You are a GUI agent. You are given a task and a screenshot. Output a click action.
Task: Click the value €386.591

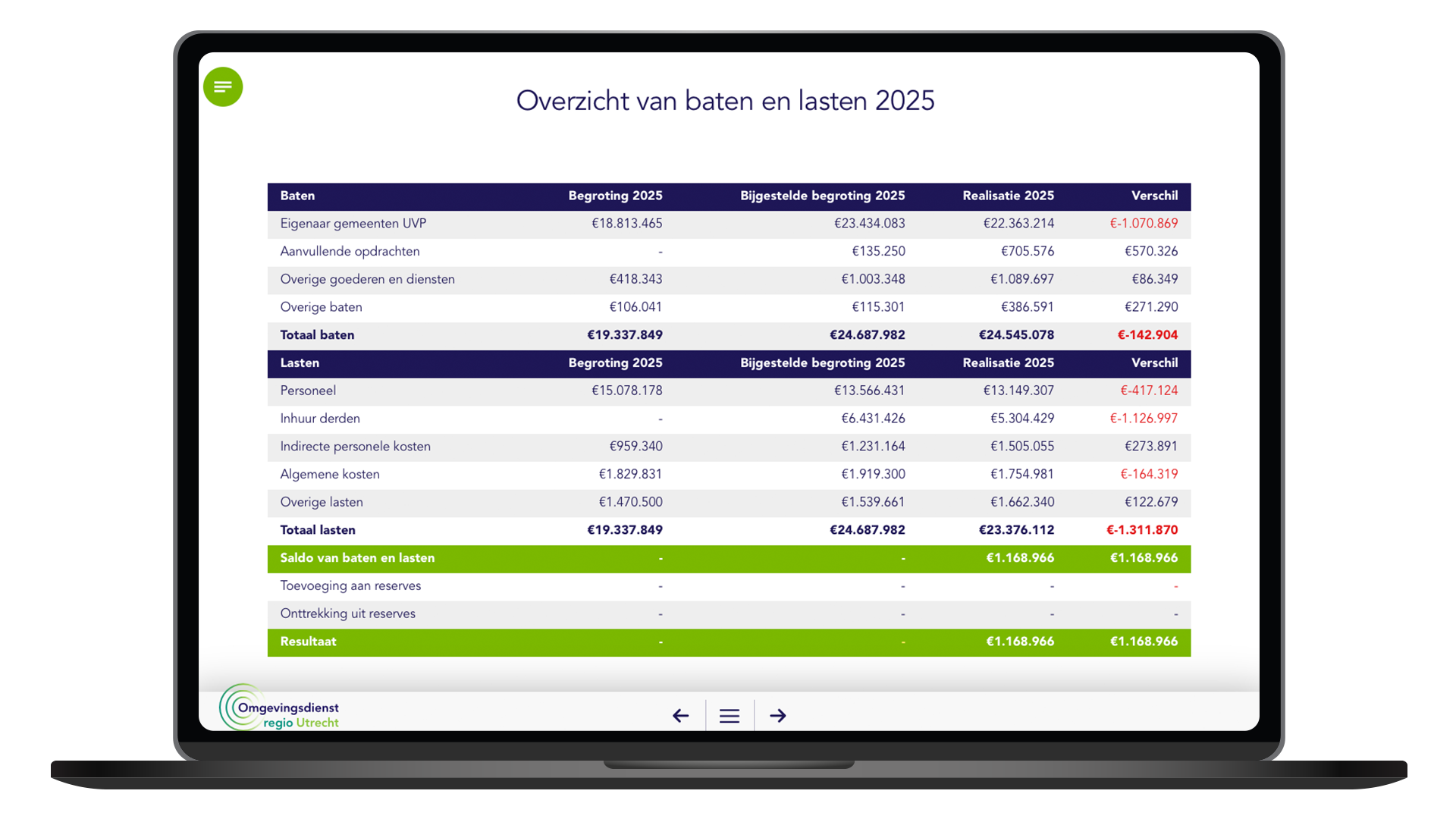1028,307
